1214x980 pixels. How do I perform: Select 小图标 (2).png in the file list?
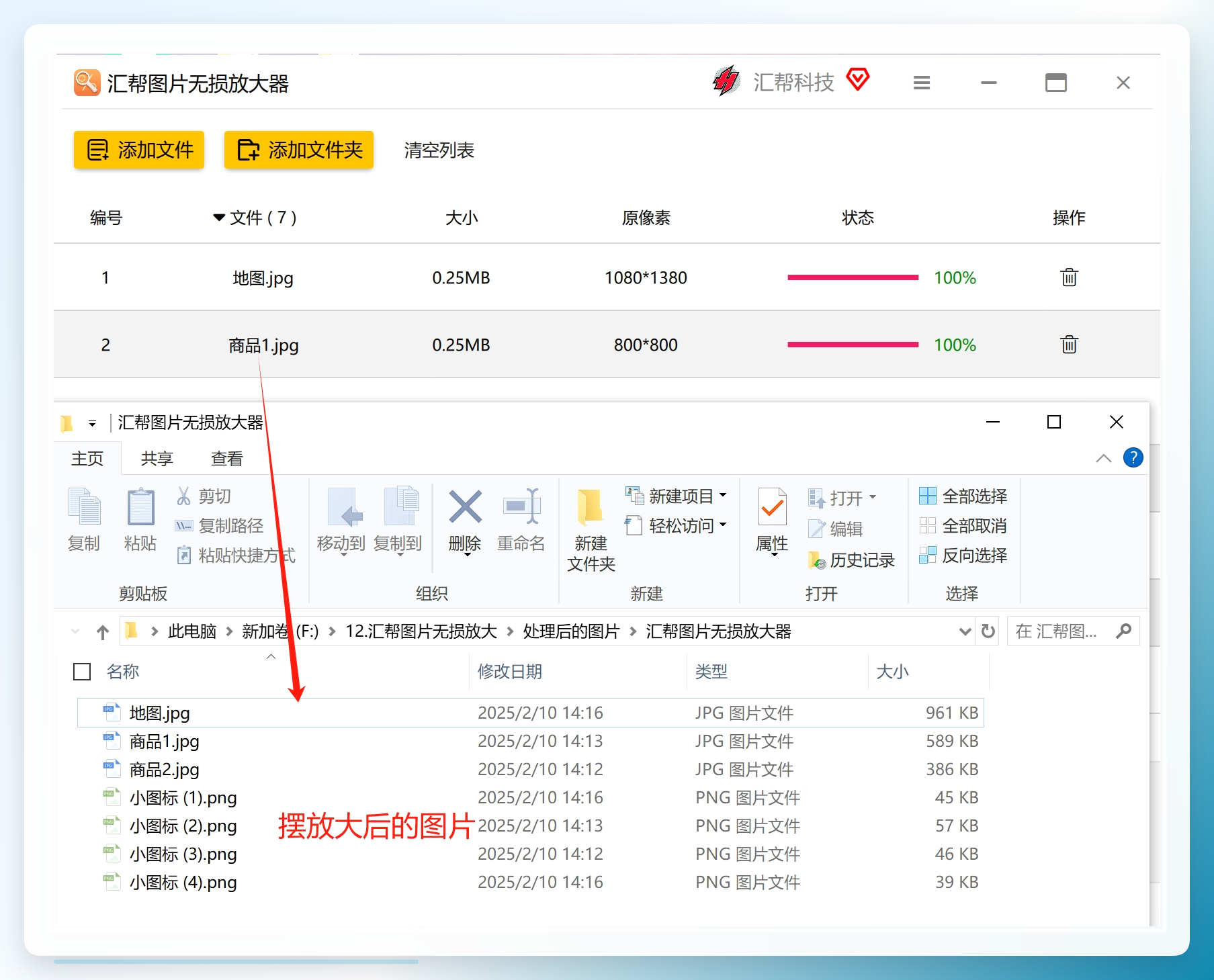click(x=531, y=826)
